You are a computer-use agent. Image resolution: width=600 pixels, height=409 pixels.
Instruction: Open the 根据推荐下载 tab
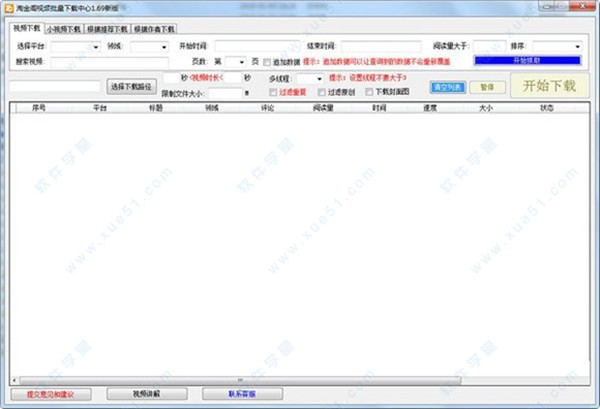(107, 29)
